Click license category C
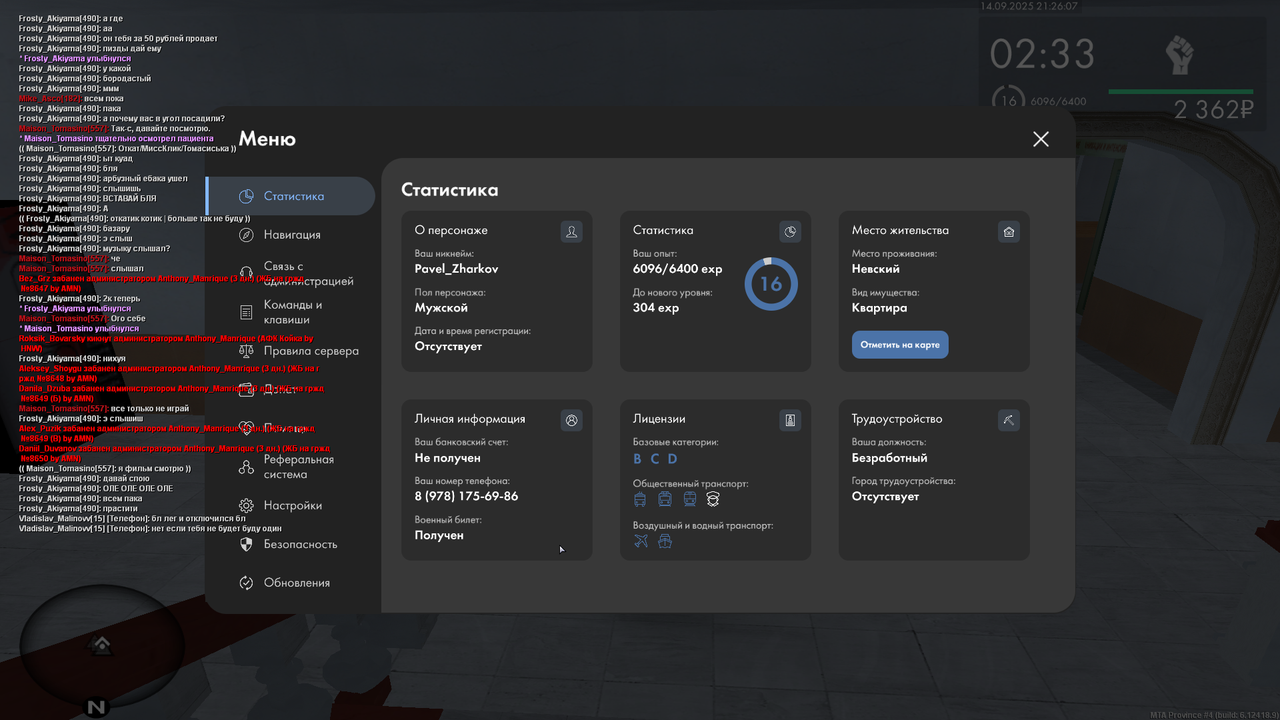Screen dimensions: 1280x720 pyautogui.click(x=655, y=459)
